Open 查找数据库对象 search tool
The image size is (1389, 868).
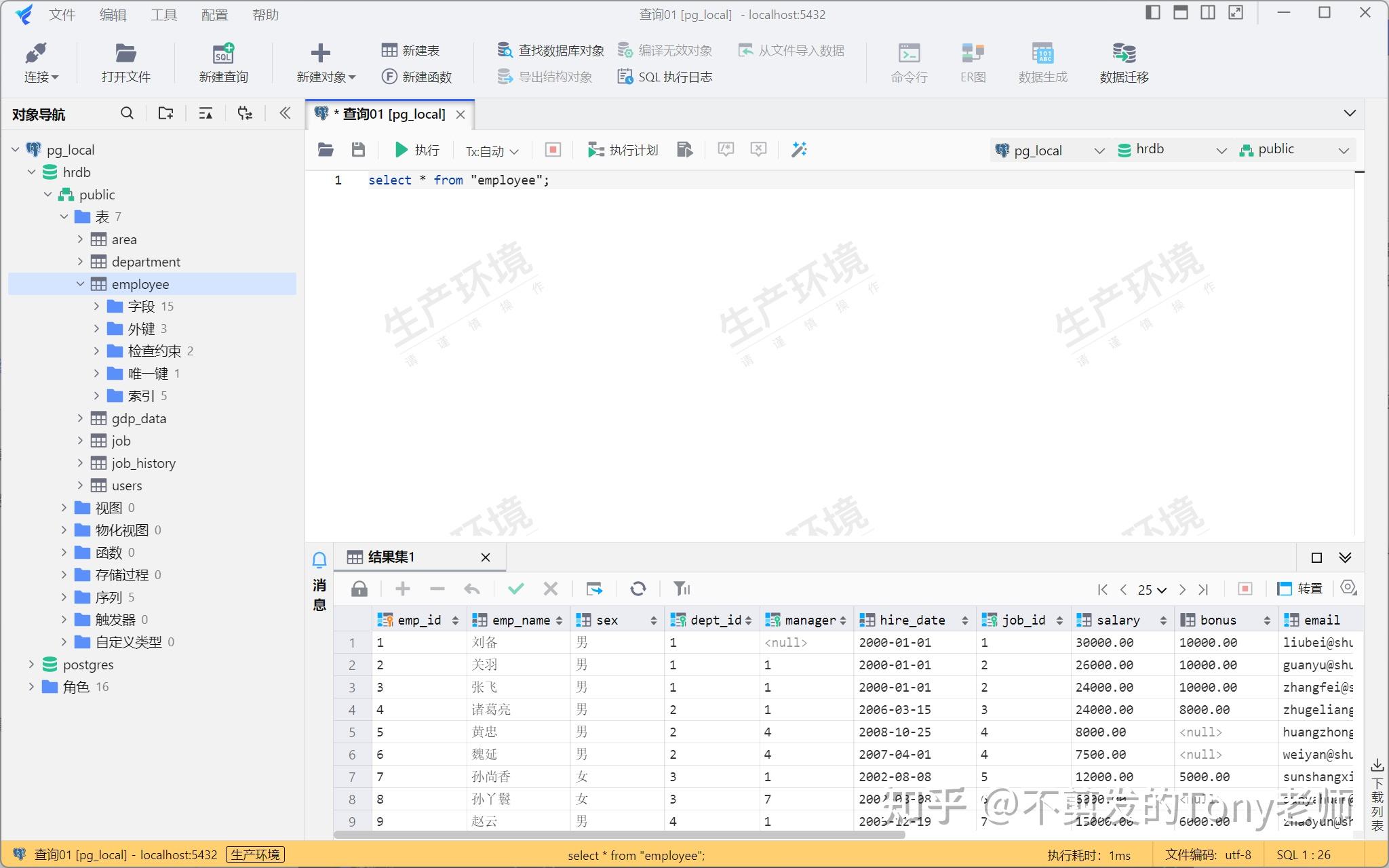[551, 50]
